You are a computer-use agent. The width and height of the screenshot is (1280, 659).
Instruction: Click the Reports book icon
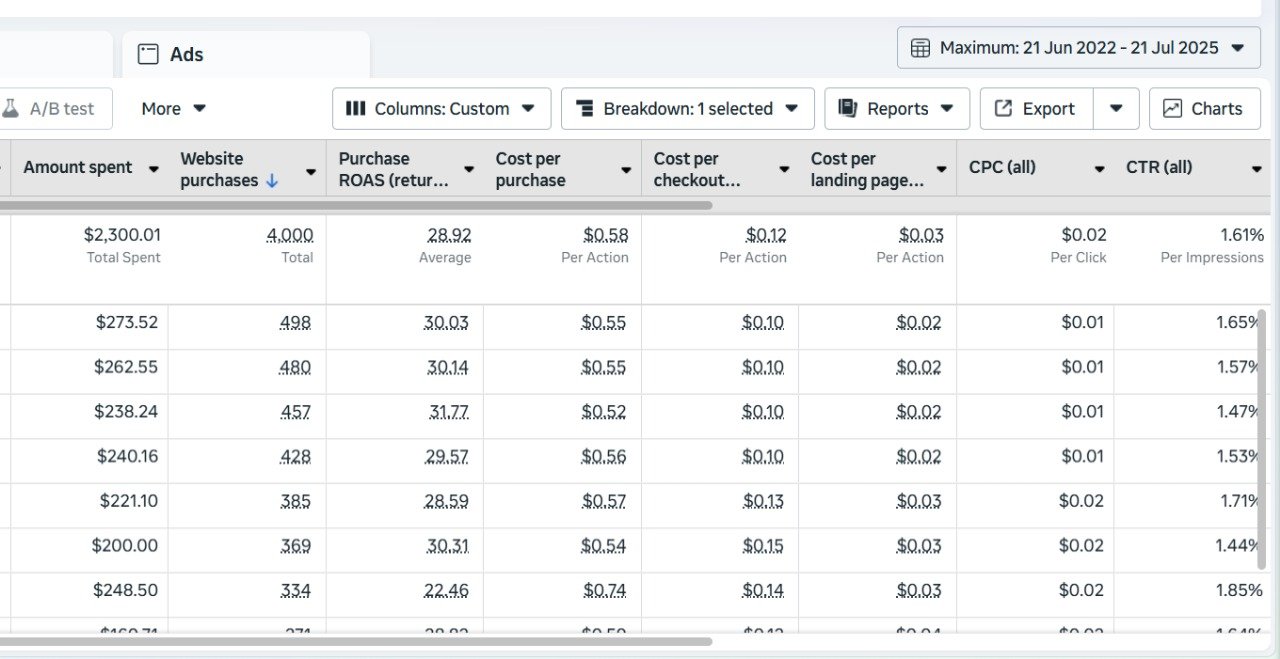tap(848, 109)
